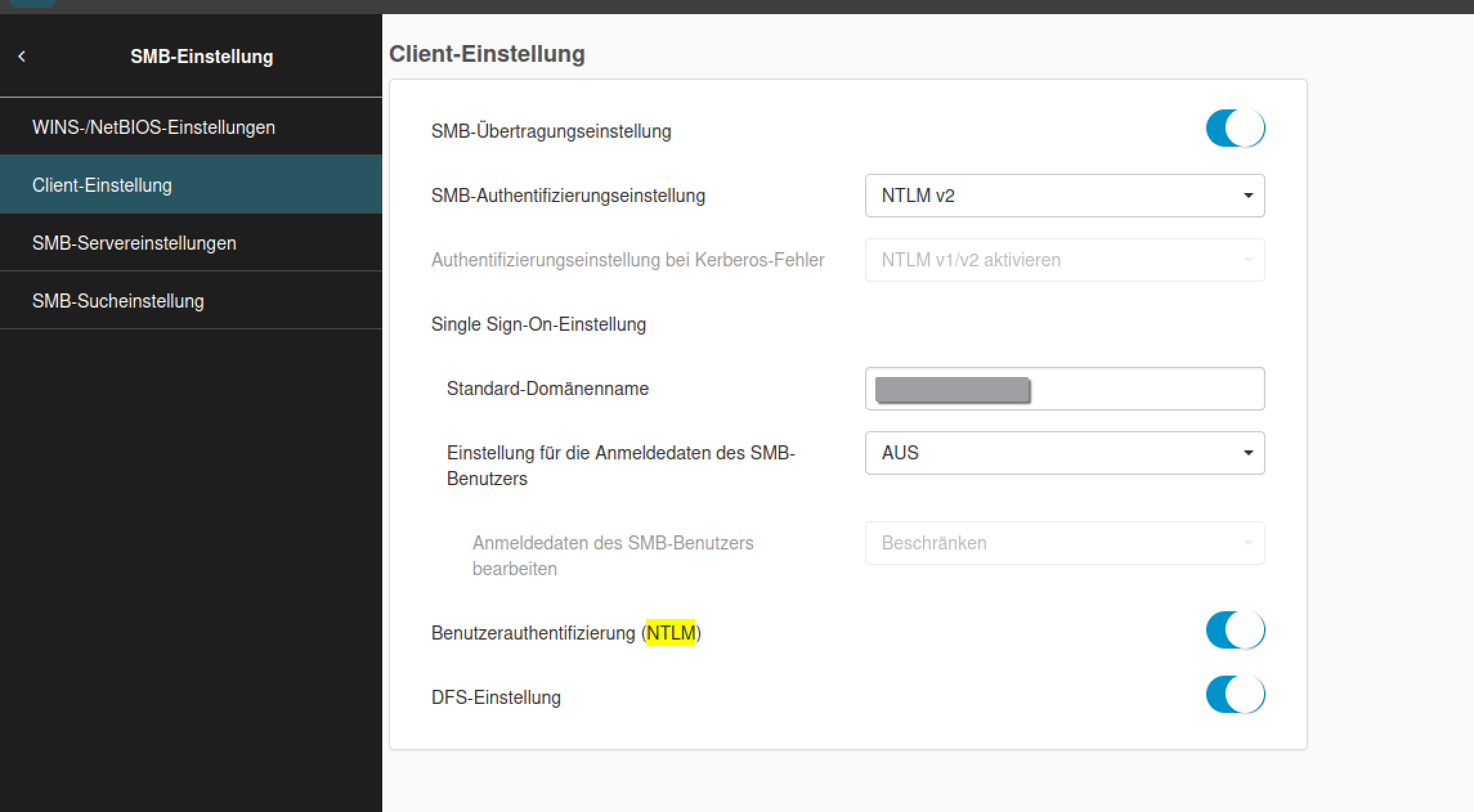This screenshot has height=812, width=1474.
Task: Open the NTLM v2 authentication dropdown
Action: click(x=1064, y=196)
